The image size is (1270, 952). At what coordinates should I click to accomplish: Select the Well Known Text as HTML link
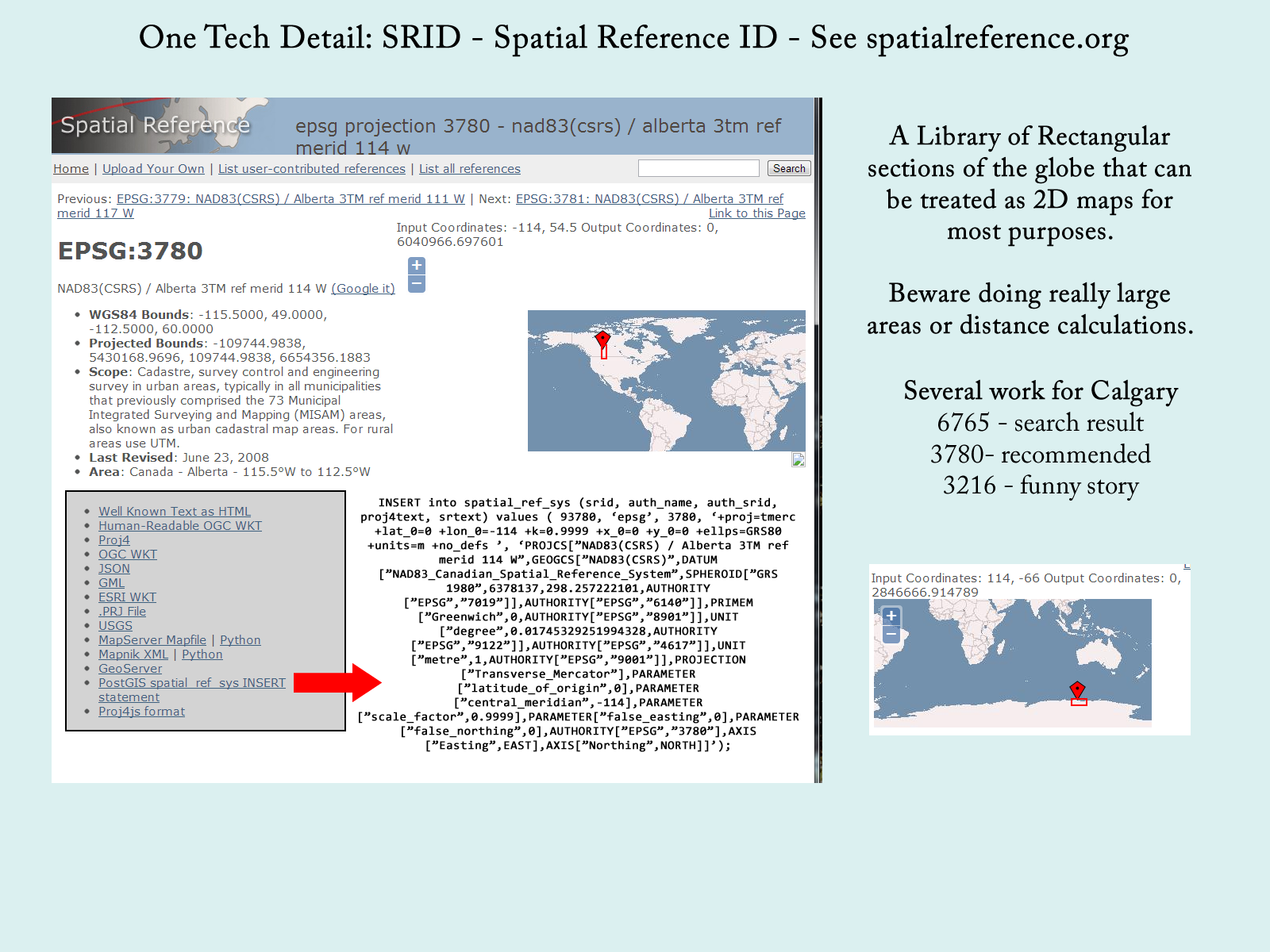(174, 512)
